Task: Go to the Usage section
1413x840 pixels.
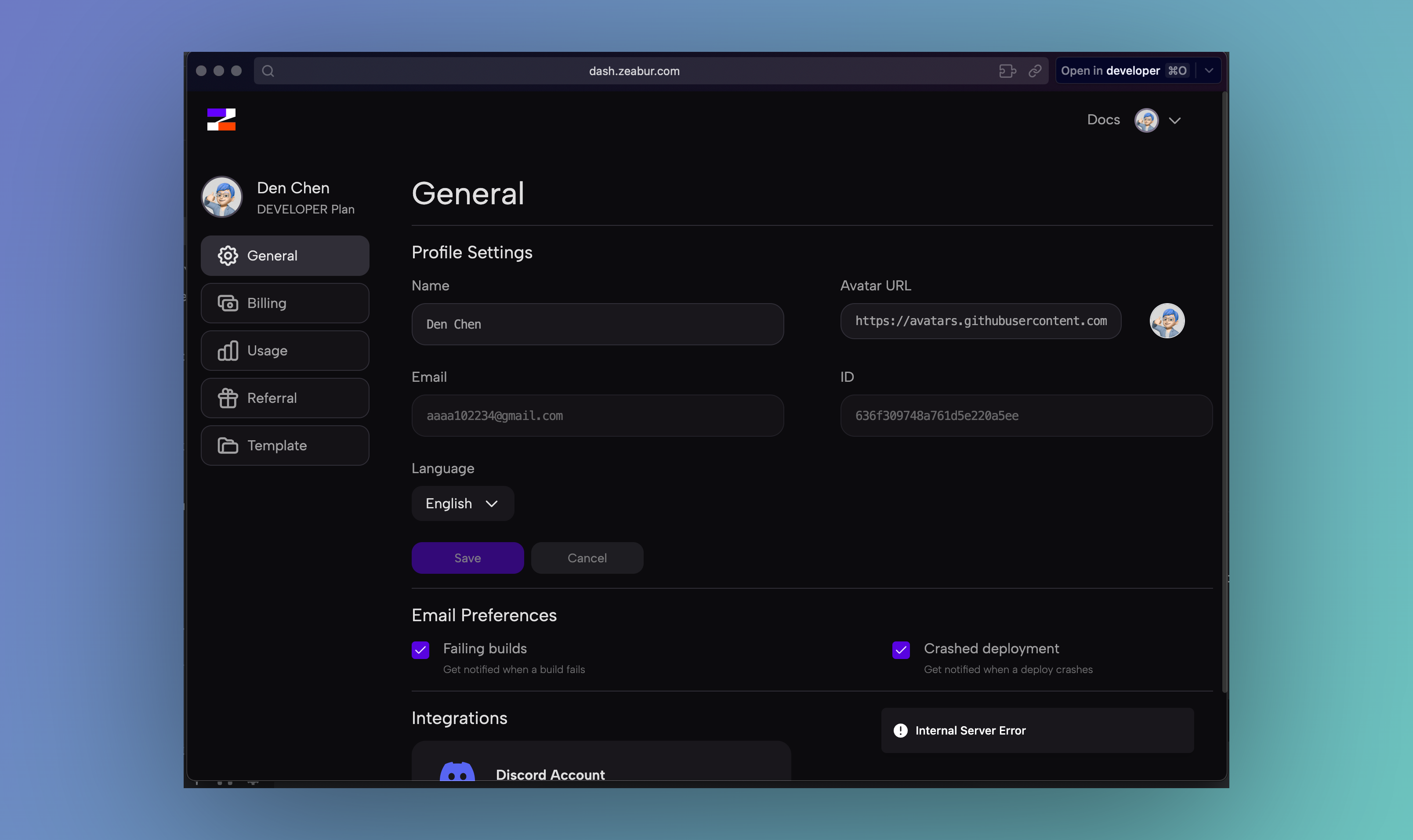Action: (285, 351)
